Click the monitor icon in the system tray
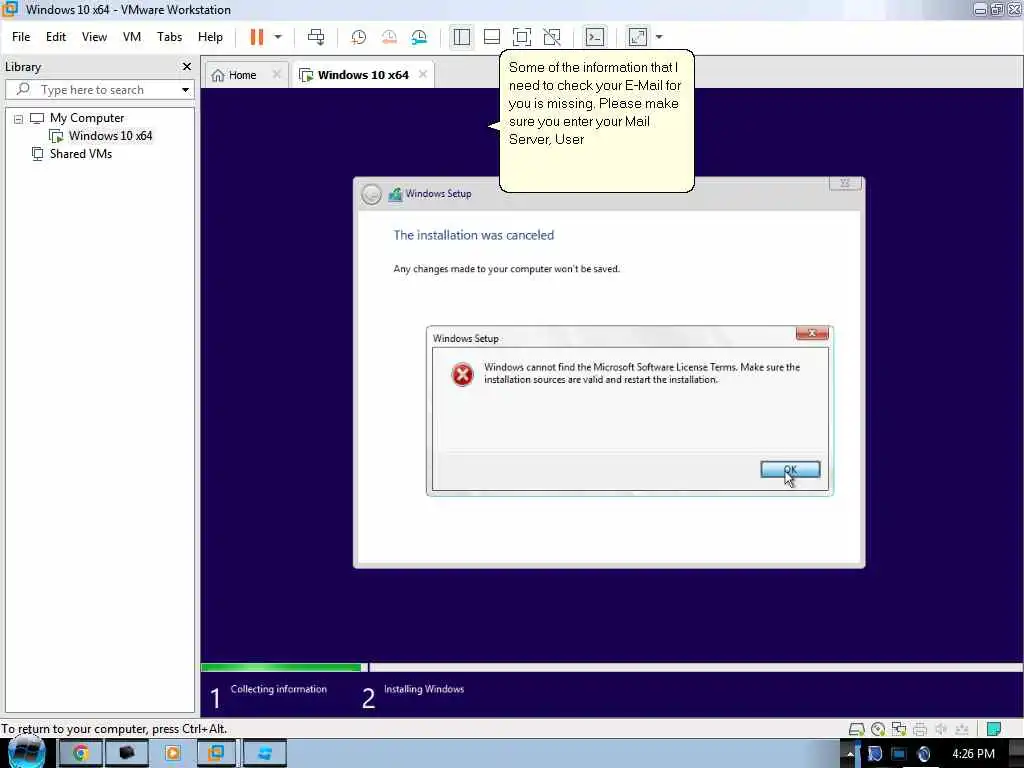Viewport: 1024px width, 768px height. click(899, 754)
